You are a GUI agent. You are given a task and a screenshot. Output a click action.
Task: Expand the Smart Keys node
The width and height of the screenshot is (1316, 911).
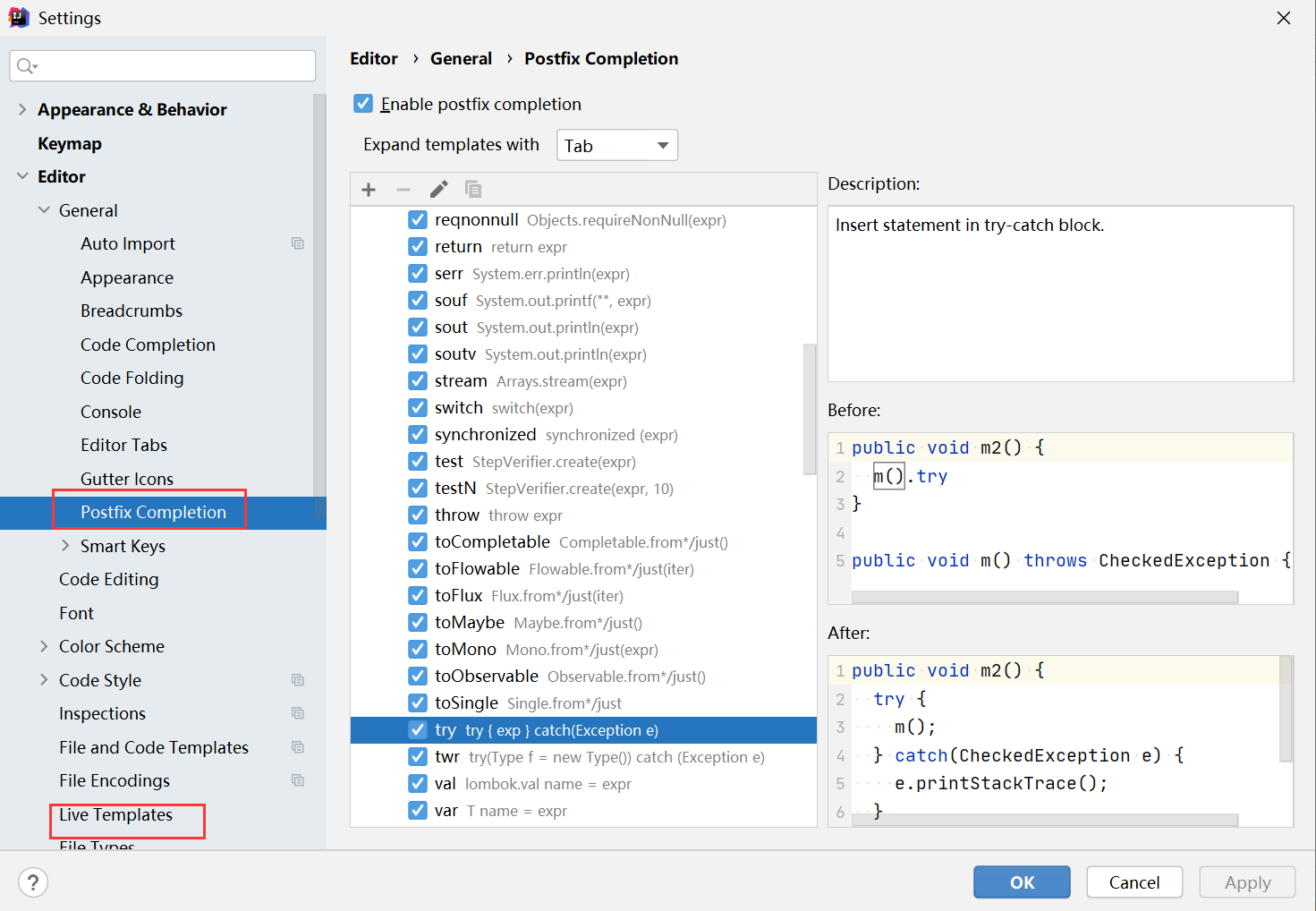[x=65, y=546]
